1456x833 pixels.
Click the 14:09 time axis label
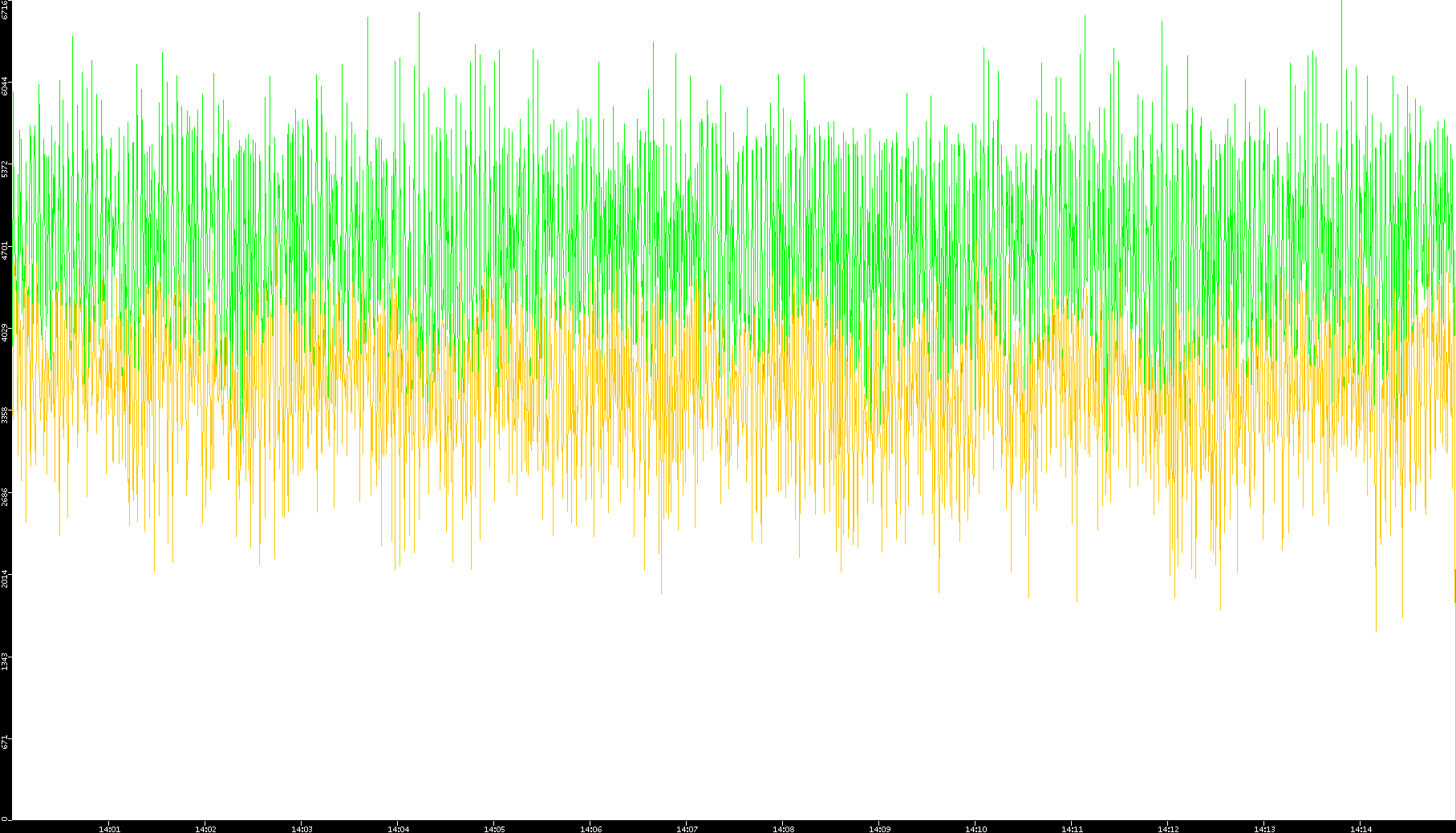pos(879,829)
